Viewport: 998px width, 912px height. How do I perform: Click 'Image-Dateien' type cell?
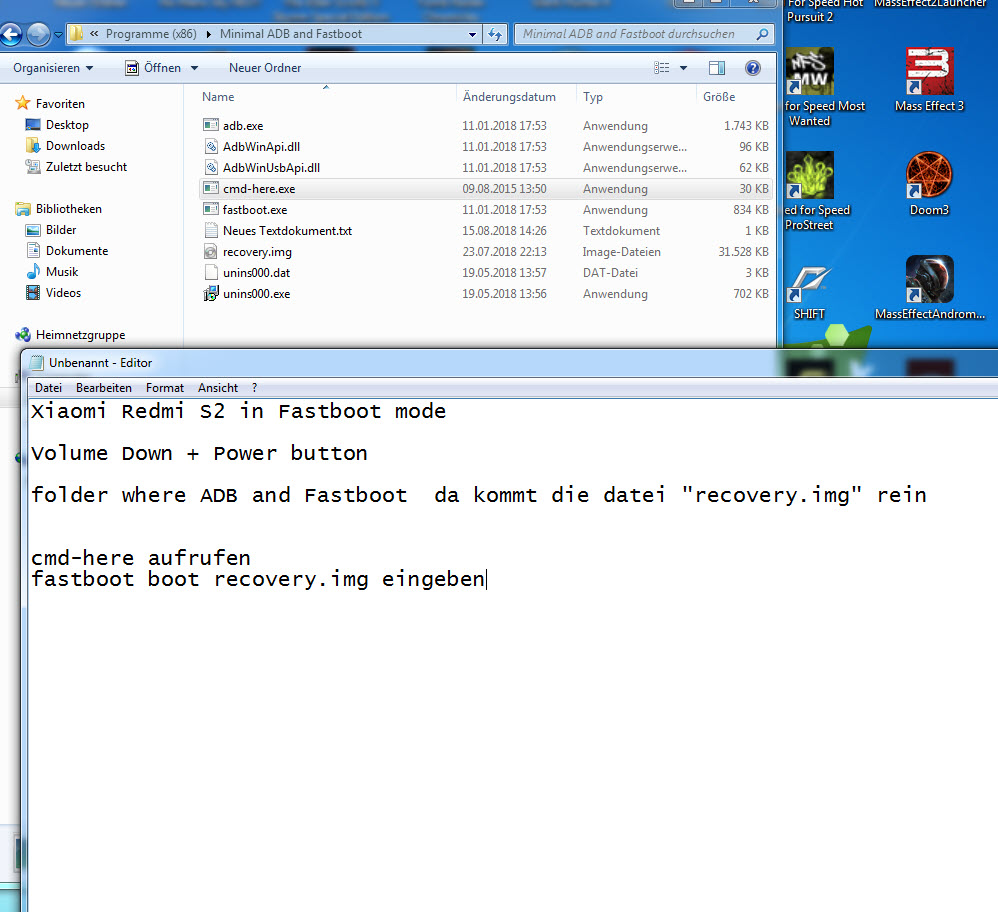pyautogui.click(x=621, y=252)
